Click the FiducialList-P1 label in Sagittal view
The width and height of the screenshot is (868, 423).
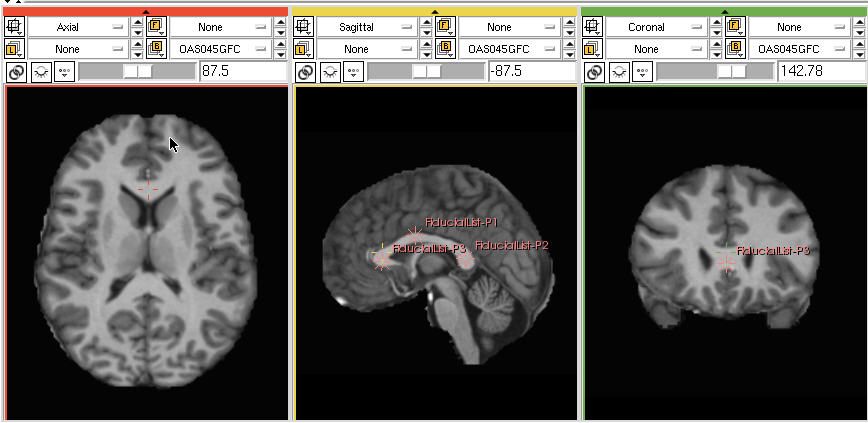pyautogui.click(x=461, y=221)
